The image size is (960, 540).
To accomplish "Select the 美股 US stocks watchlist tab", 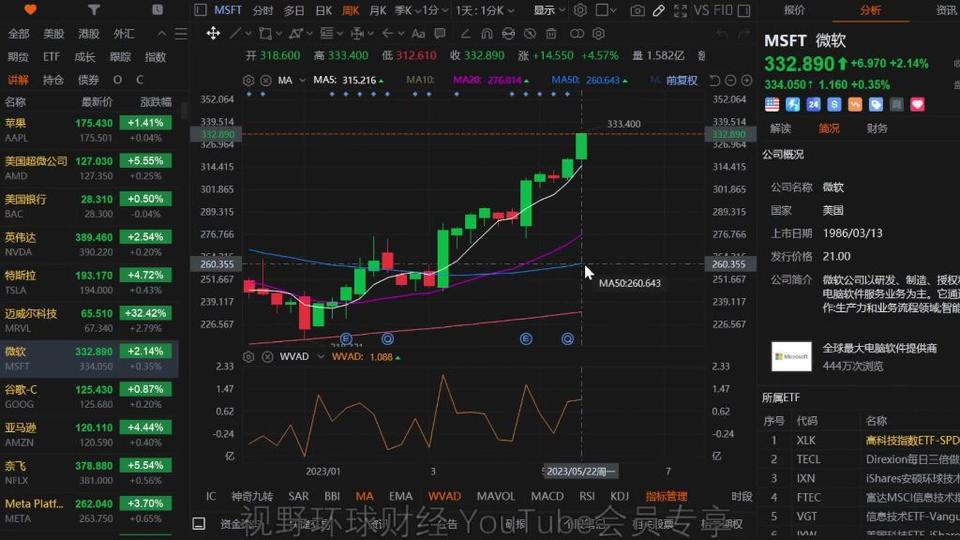I will pos(54,34).
